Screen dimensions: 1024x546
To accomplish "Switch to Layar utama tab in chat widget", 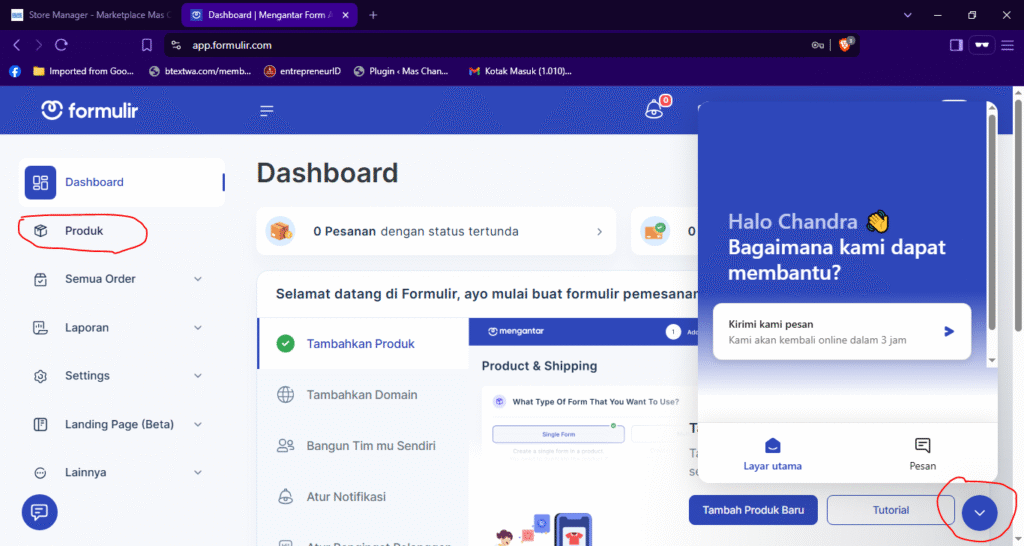I will pyautogui.click(x=773, y=453).
